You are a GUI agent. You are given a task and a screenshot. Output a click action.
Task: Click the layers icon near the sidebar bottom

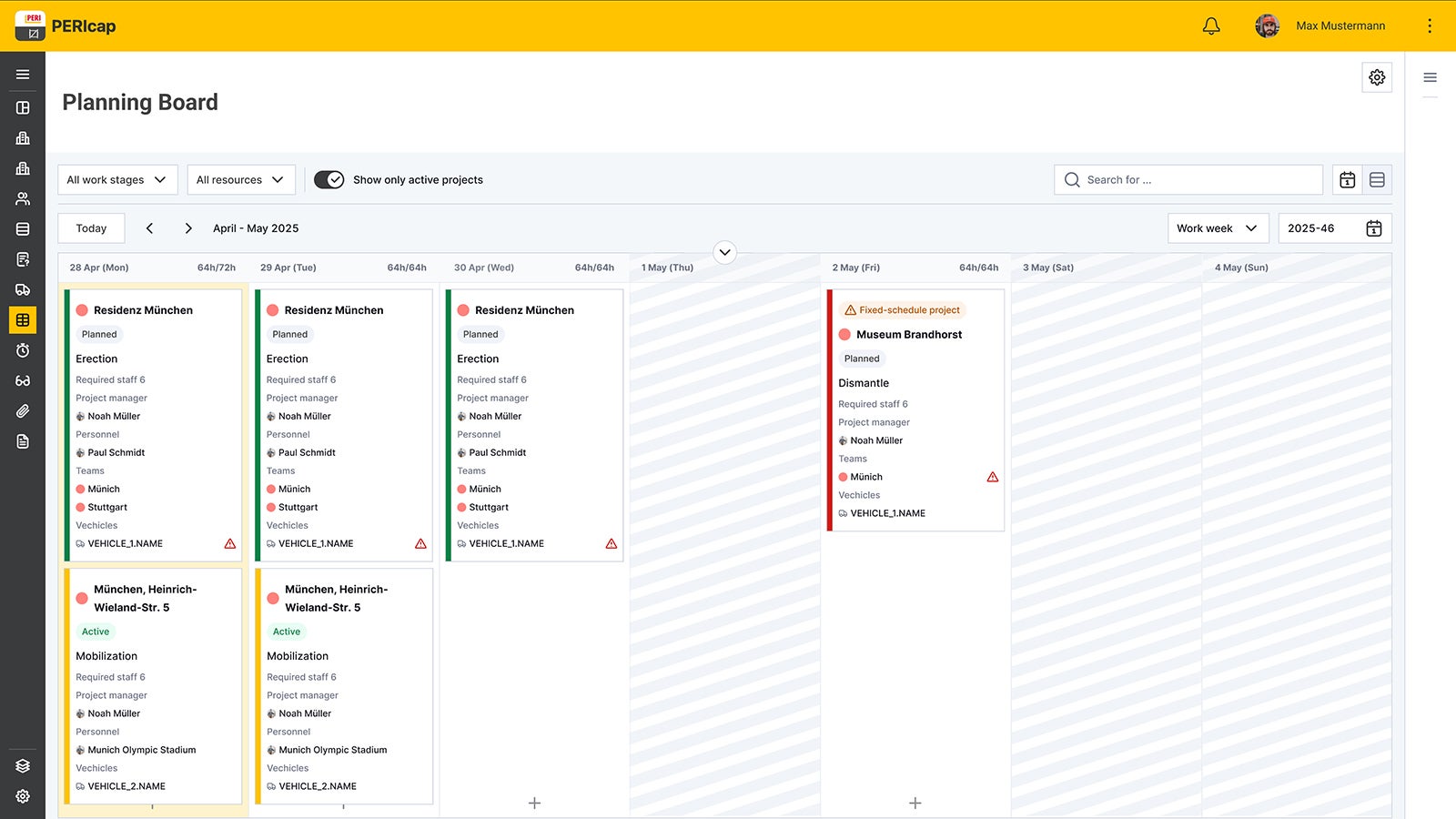click(x=23, y=765)
